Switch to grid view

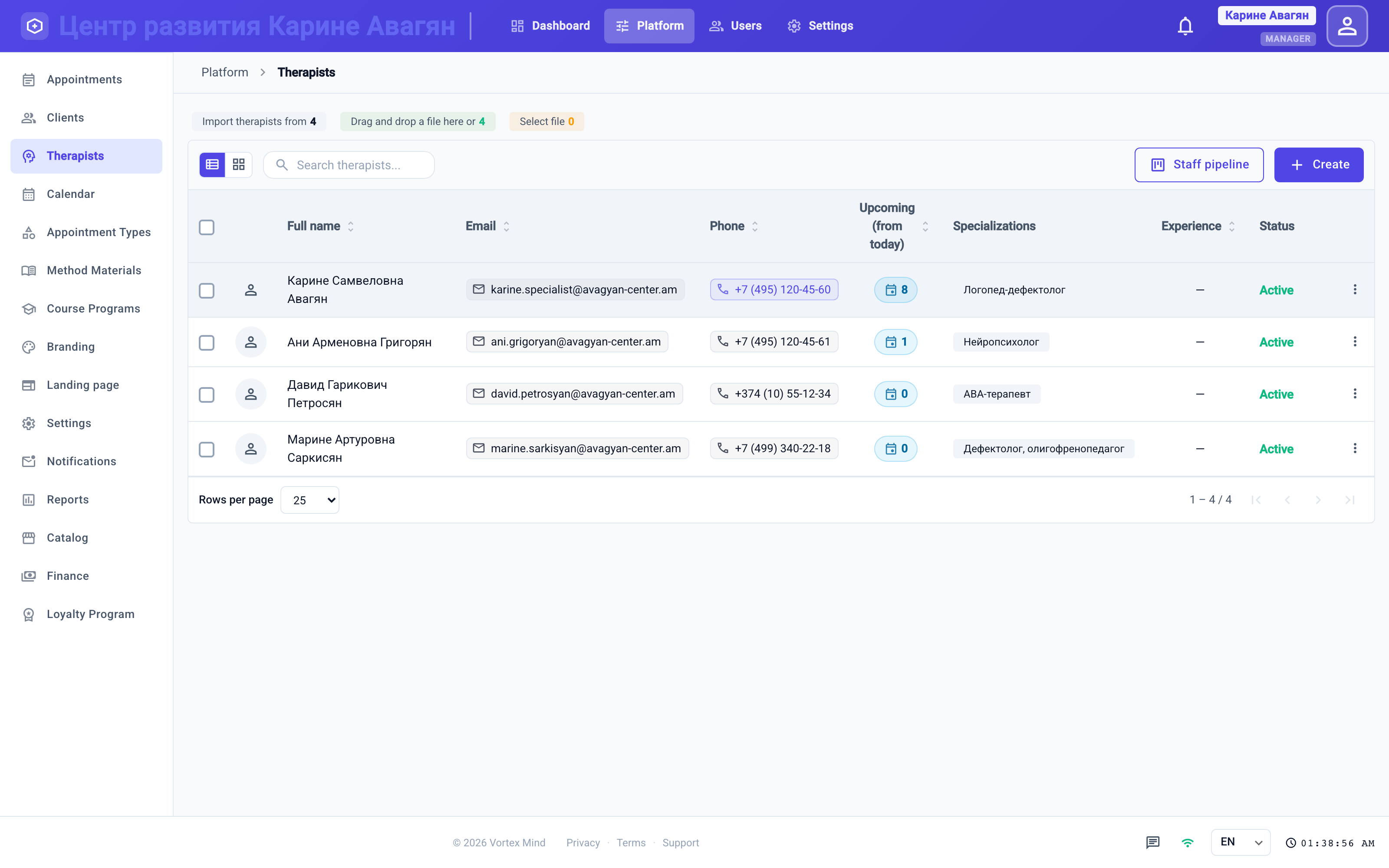point(239,165)
